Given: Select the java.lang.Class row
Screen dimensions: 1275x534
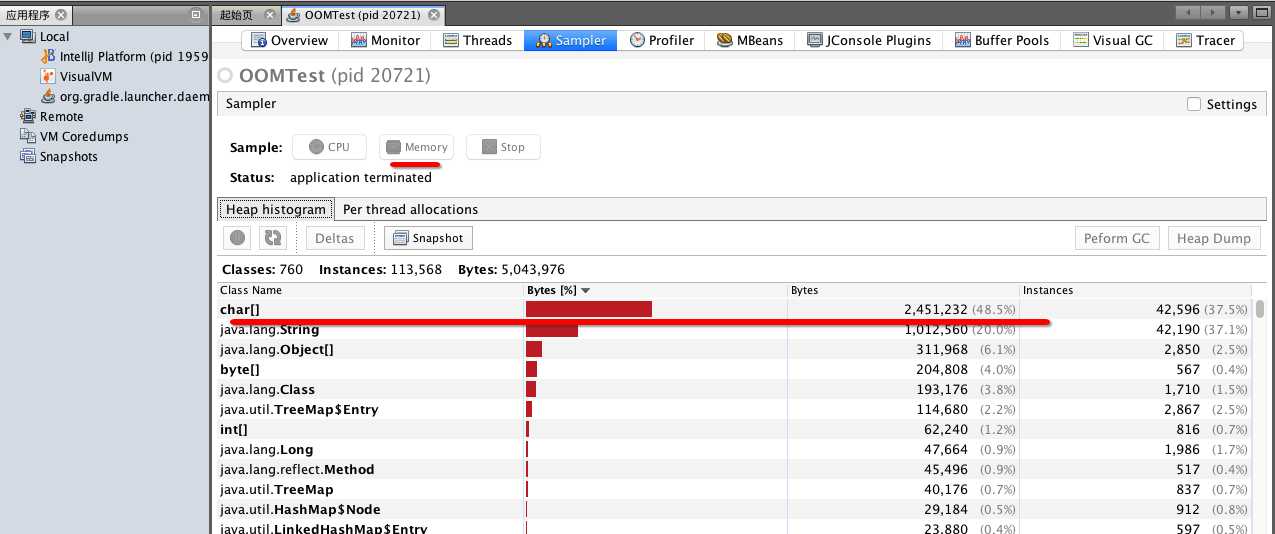Looking at the screenshot, I should tap(735, 389).
